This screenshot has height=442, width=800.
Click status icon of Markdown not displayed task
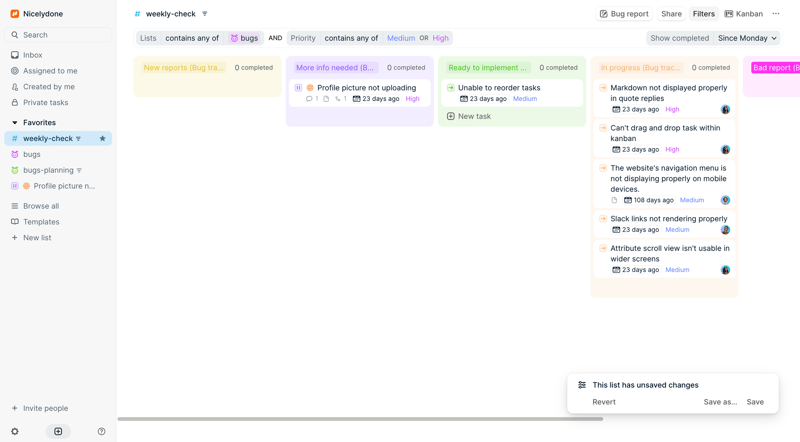tap(603, 88)
